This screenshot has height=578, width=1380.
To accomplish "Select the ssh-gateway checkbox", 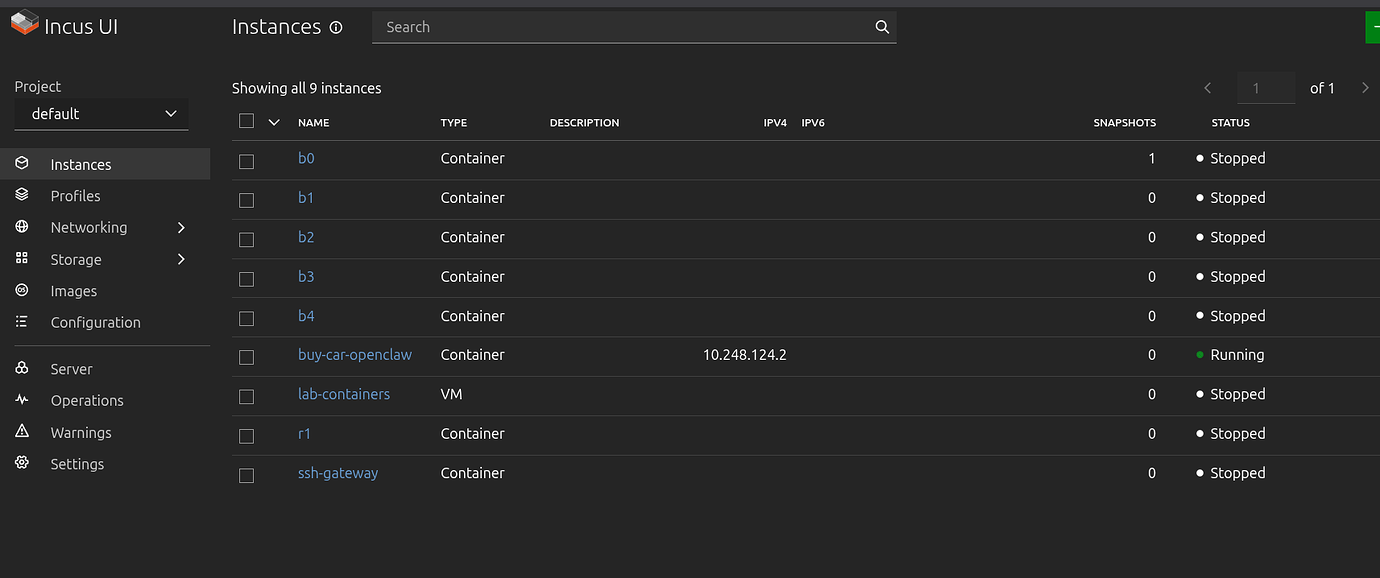I will click(x=247, y=475).
